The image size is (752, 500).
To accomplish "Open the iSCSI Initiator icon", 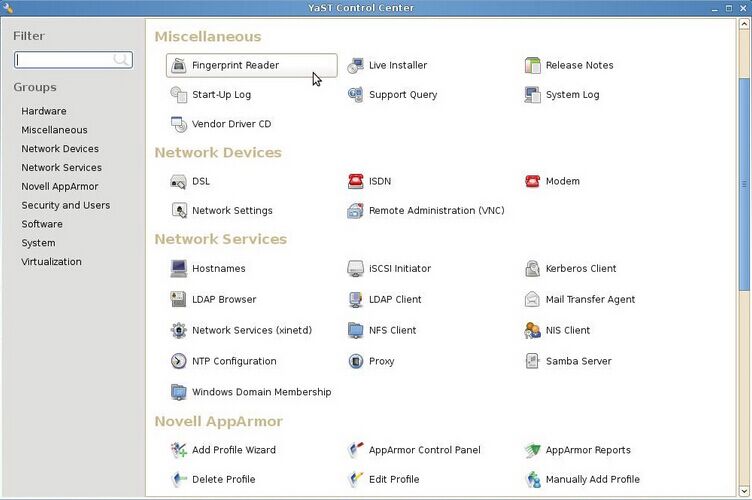I will point(355,268).
